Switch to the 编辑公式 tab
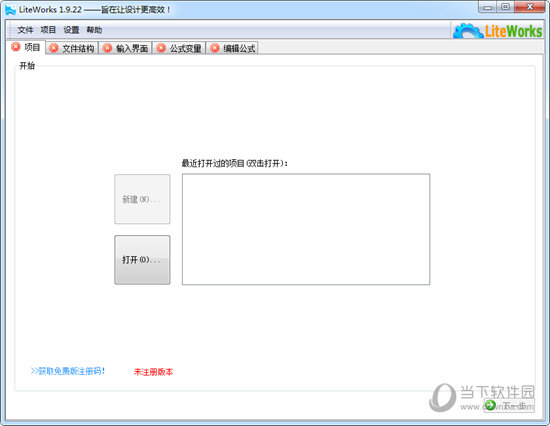 point(233,48)
